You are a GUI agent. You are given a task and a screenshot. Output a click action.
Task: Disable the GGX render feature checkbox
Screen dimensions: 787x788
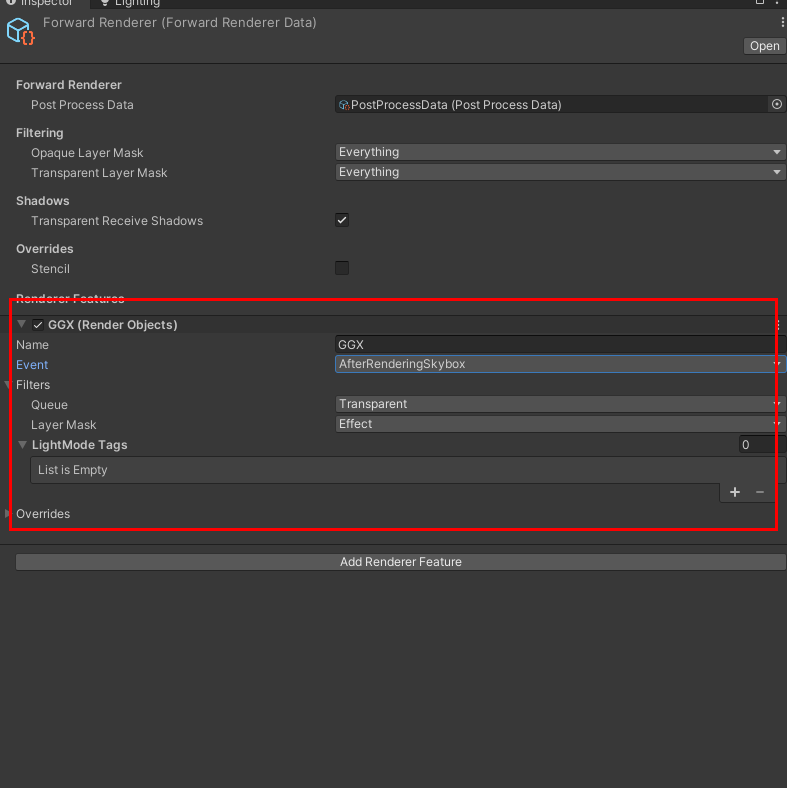[x=38, y=325]
